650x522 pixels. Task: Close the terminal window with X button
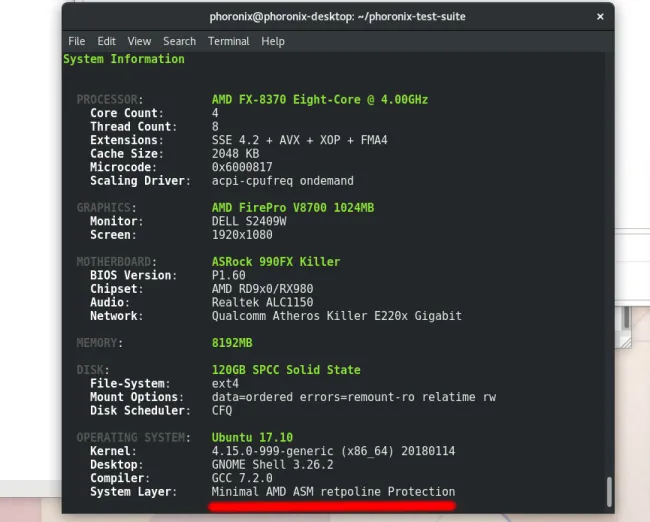(600, 17)
